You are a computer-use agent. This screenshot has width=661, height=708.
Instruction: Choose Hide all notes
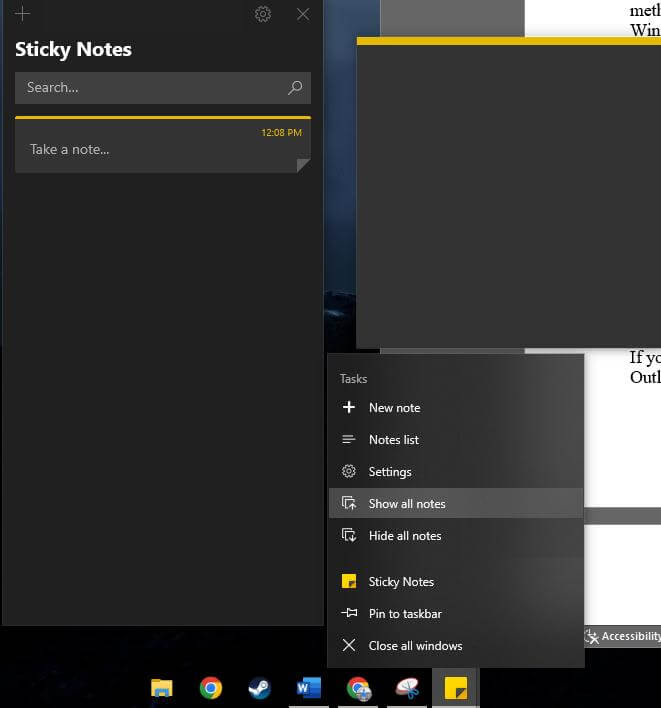(456, 536)
